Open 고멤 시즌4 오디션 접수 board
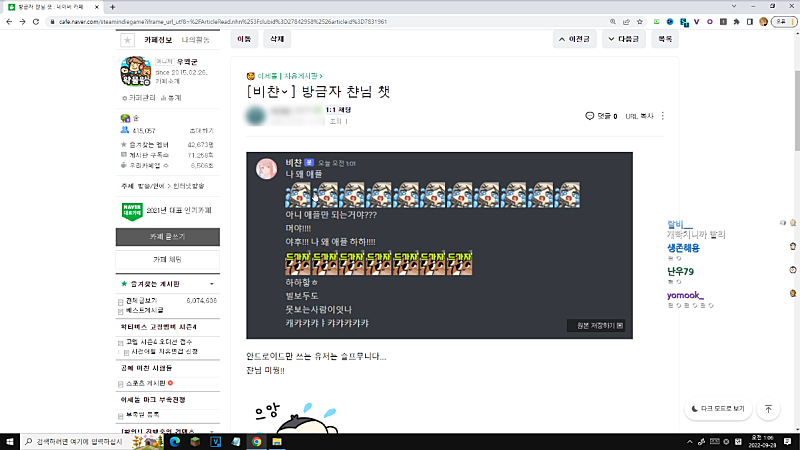Image resolution: width=800 pixels, height=450 pixels. pyautogui.click(x=159, y=342)
